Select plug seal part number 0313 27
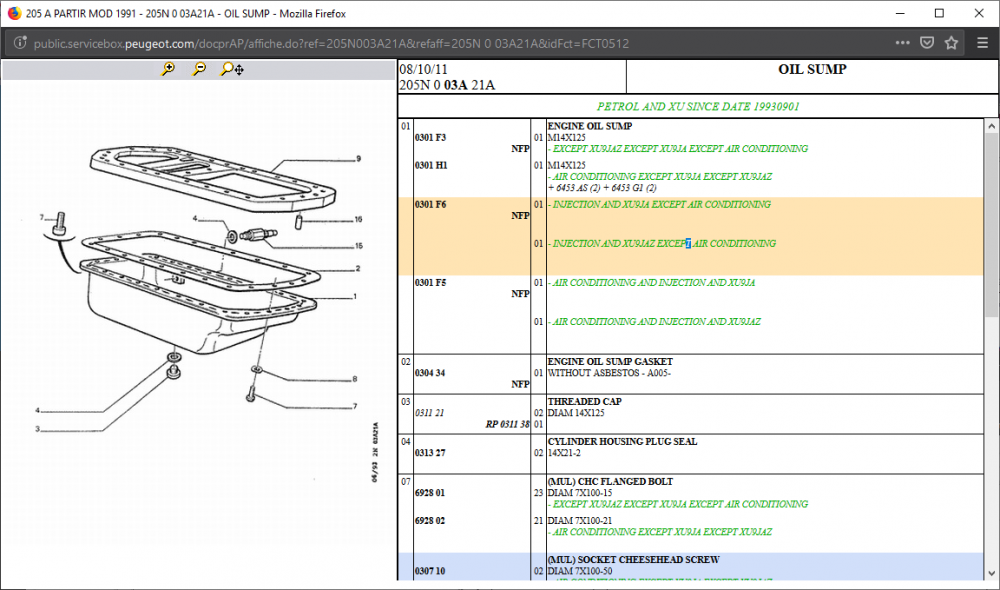The height and width of the screenshot is (590, 1000). click(430, 453)
